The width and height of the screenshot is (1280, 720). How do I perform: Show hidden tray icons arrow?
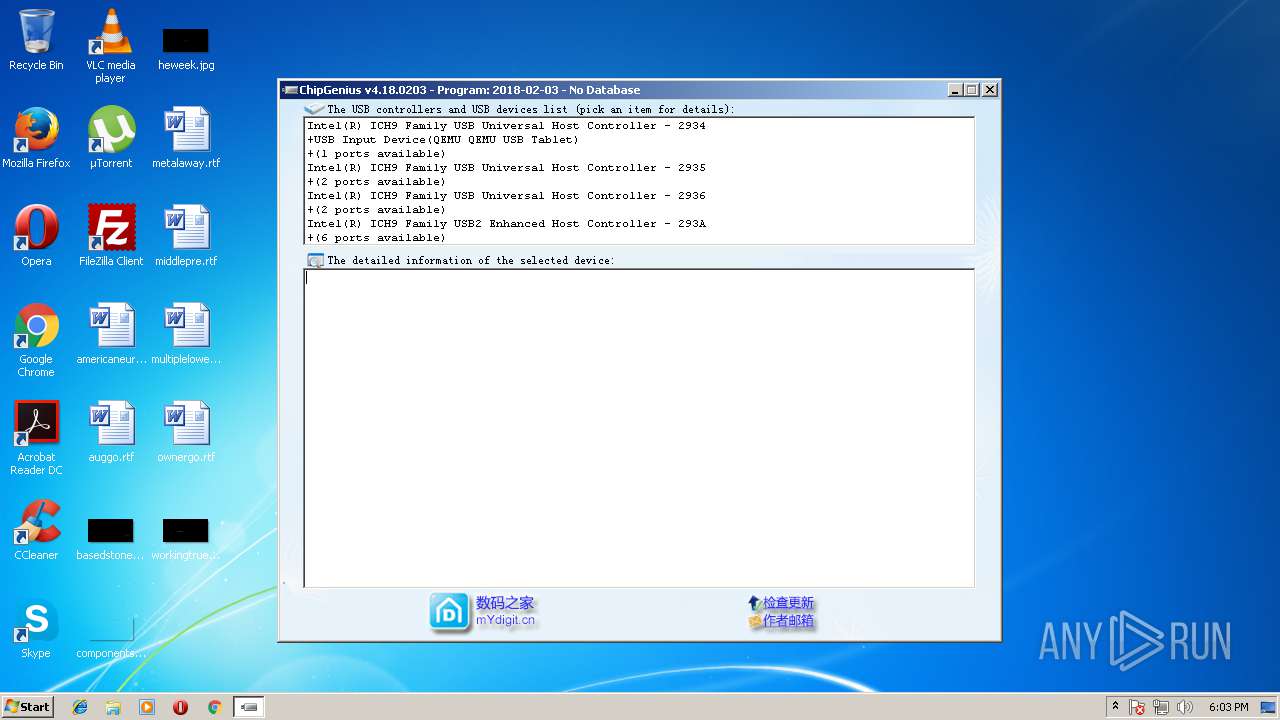coord(1116,707)
